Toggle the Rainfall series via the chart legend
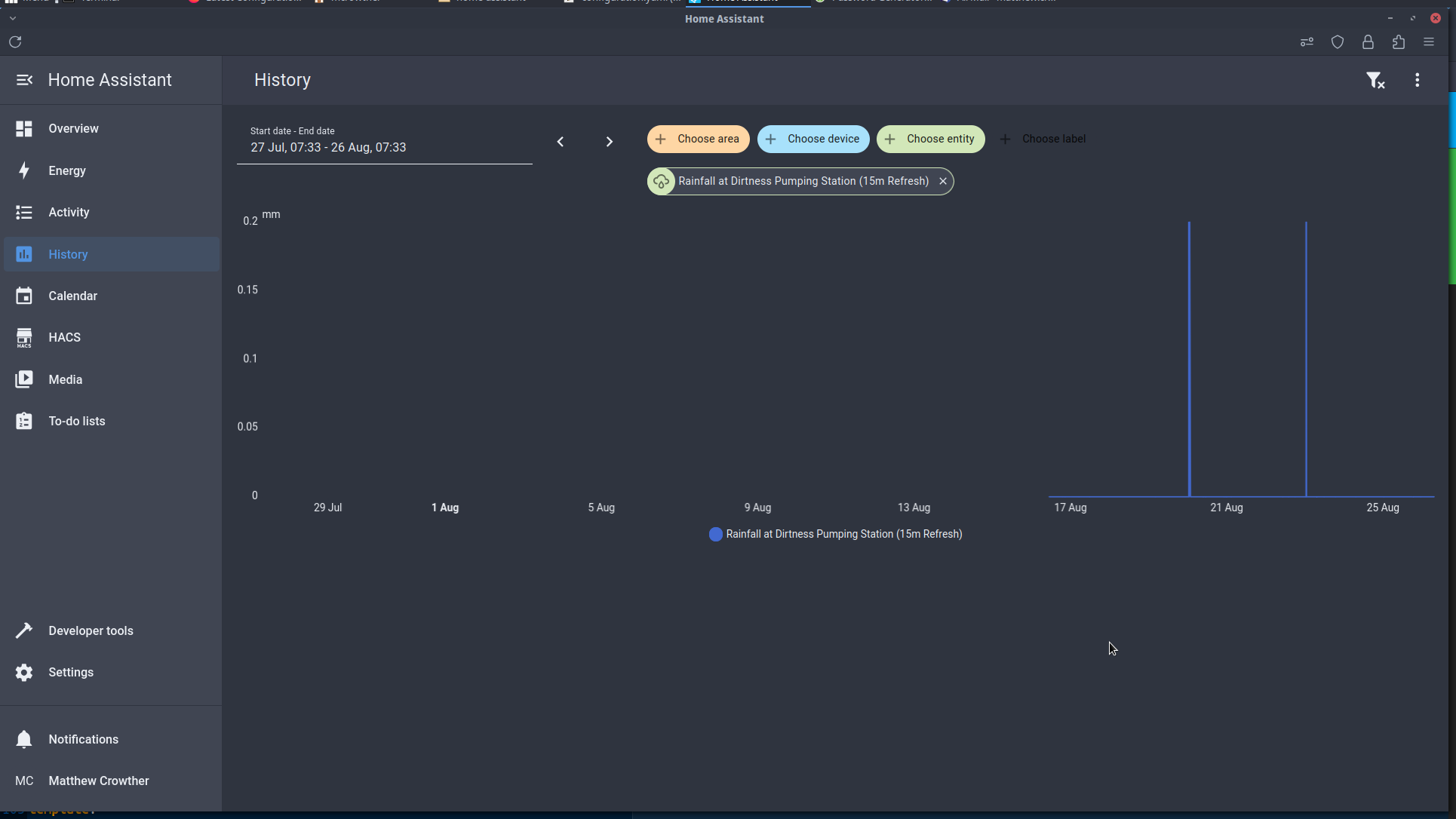Viewport: 1456px width, 819px height. tap(834, 534)
